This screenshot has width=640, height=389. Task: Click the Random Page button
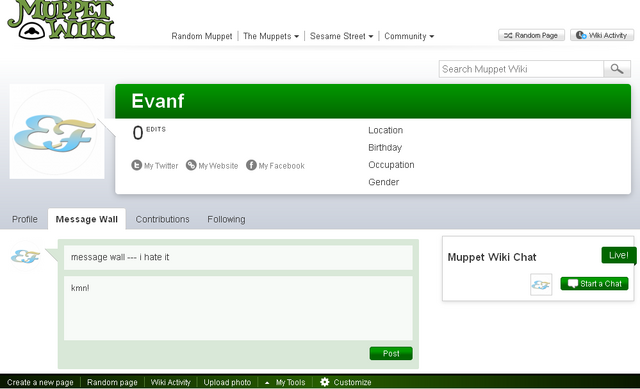coord(531,35)
